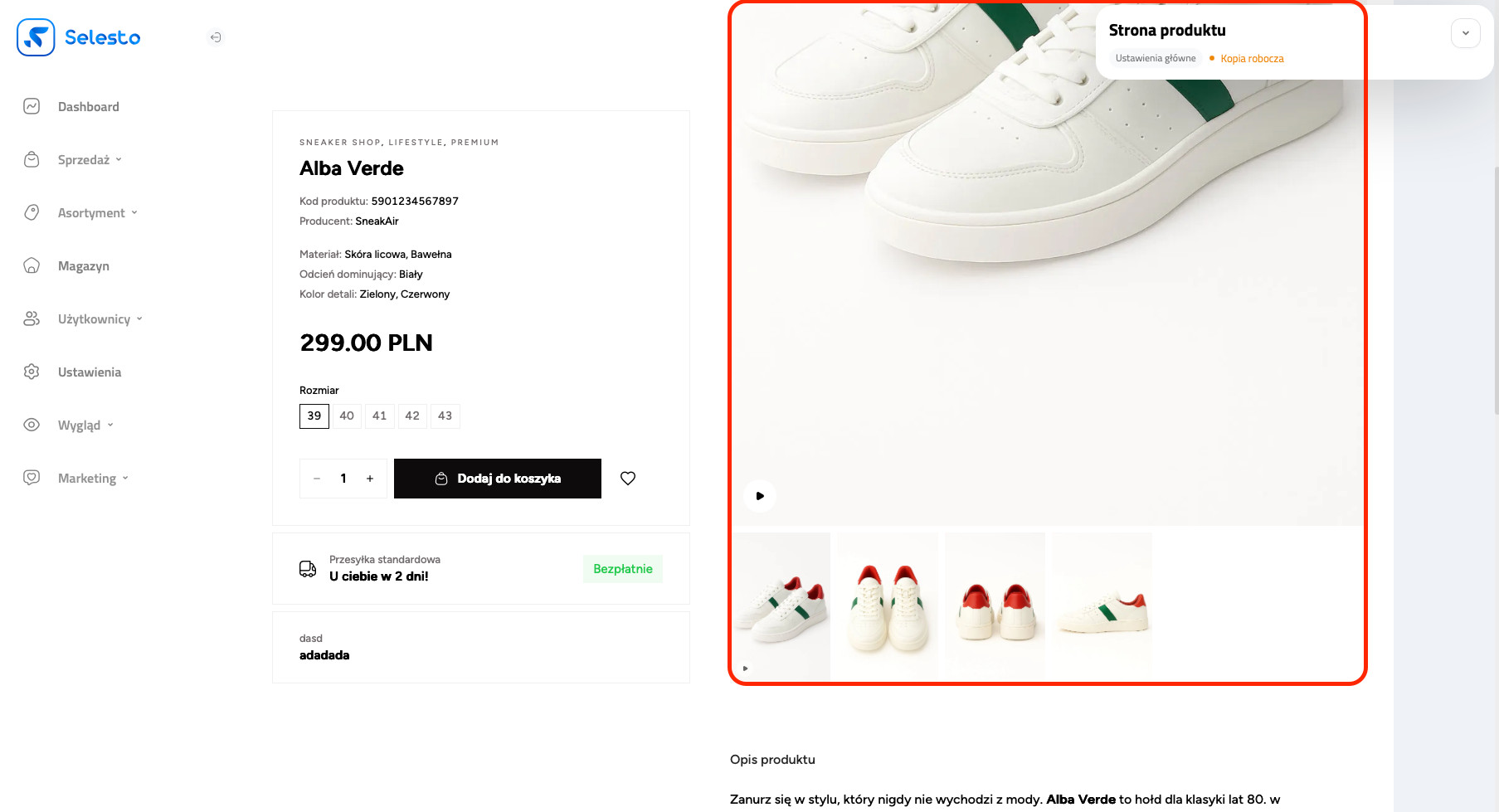Increase quantity with plus button
This screenshot has width=1499, height=812.
tap(370, 479)
